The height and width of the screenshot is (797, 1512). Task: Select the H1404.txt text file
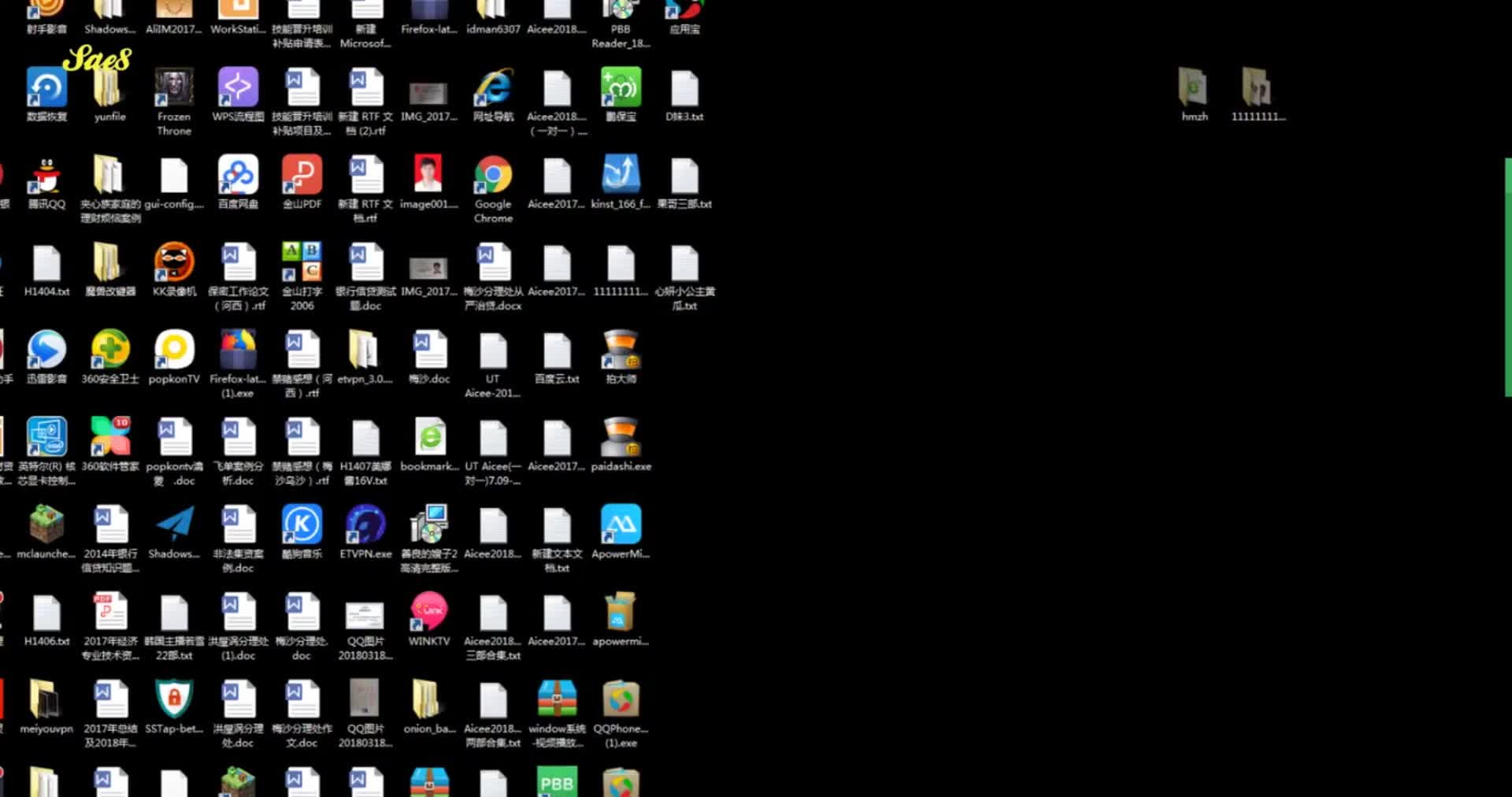click(x=46, y=263)
